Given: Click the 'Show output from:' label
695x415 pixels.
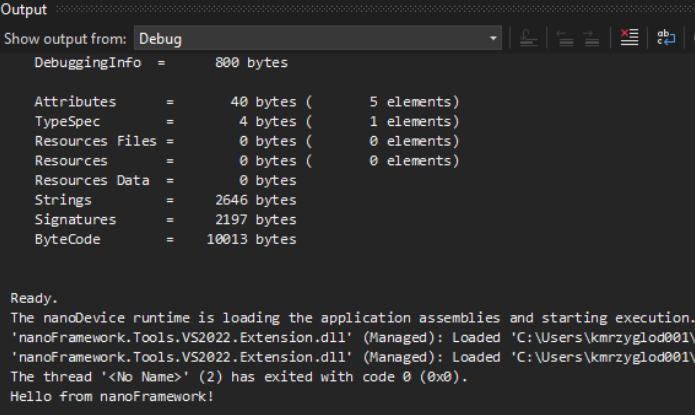Looking at the screenshot, I should pyautogui.click(x=66, y=39).
